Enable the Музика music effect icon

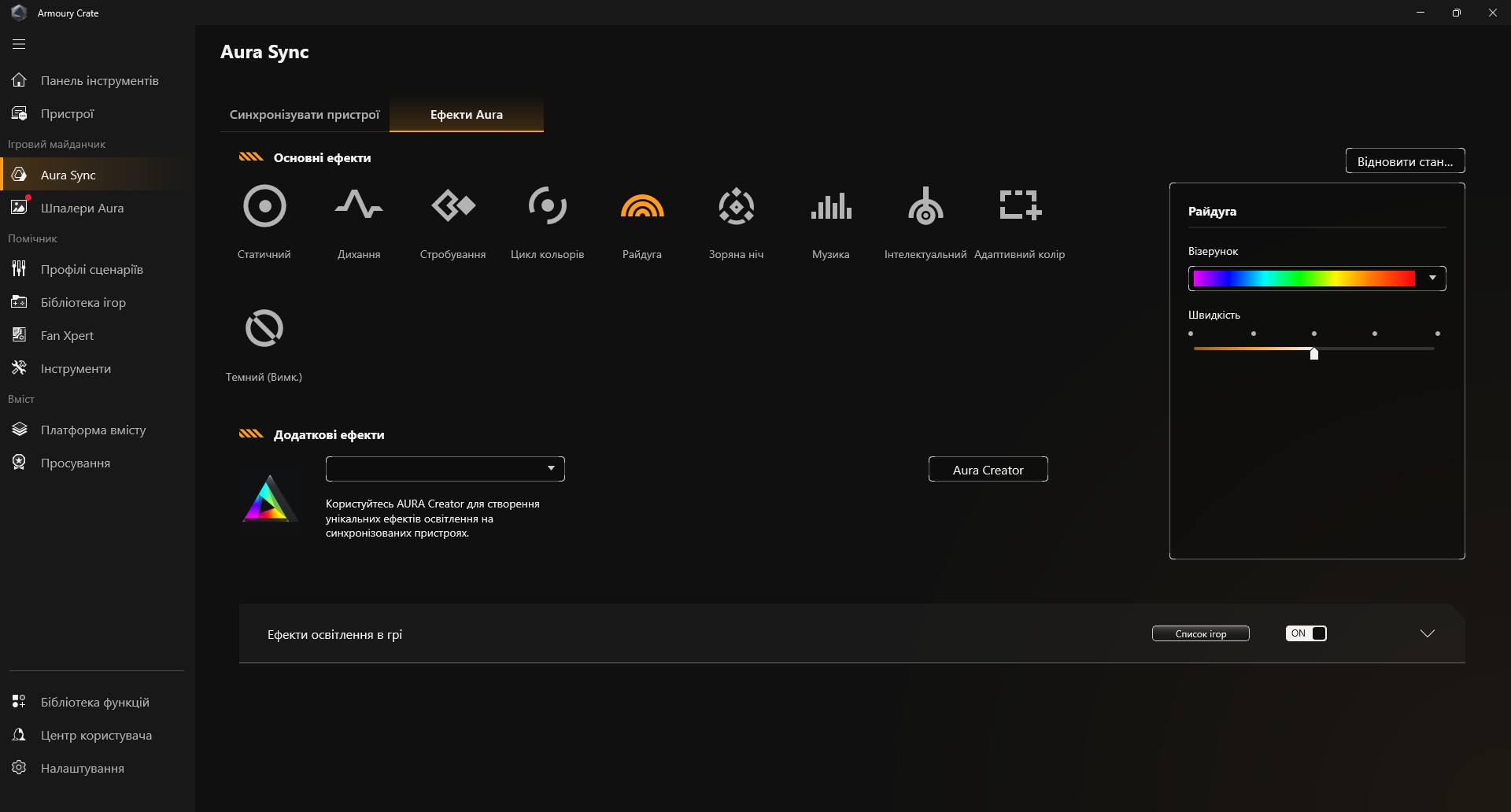tap(831, 206)
